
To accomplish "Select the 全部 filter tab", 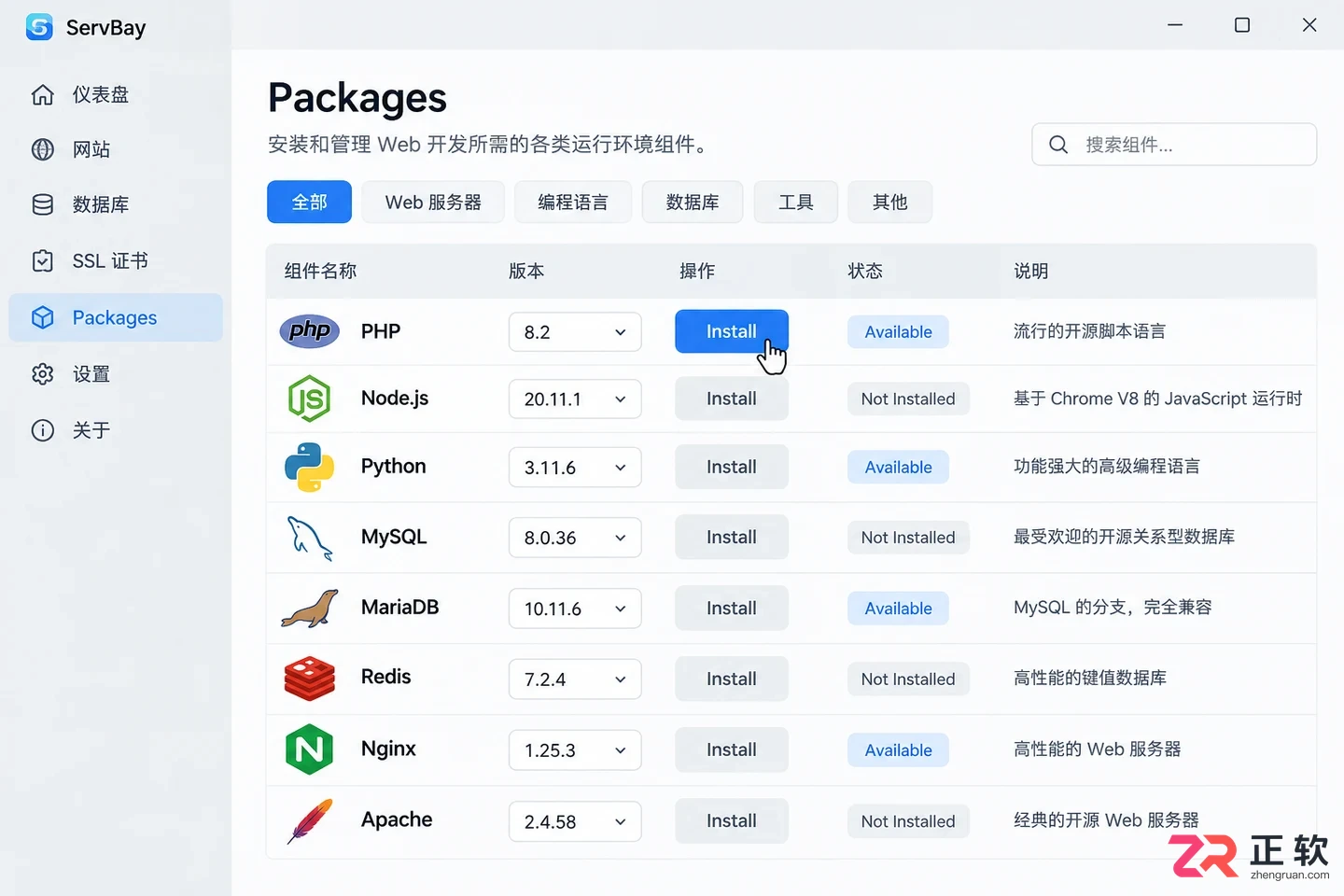I will pyautogui.click(x=309, y=202).
